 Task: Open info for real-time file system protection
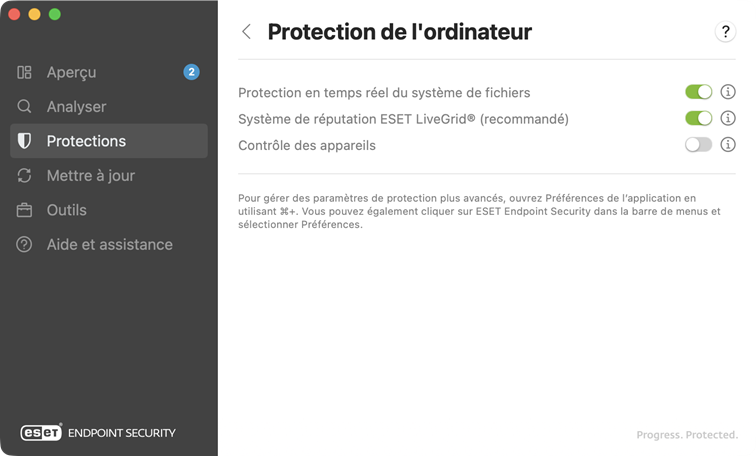click(x=728, y=92)
